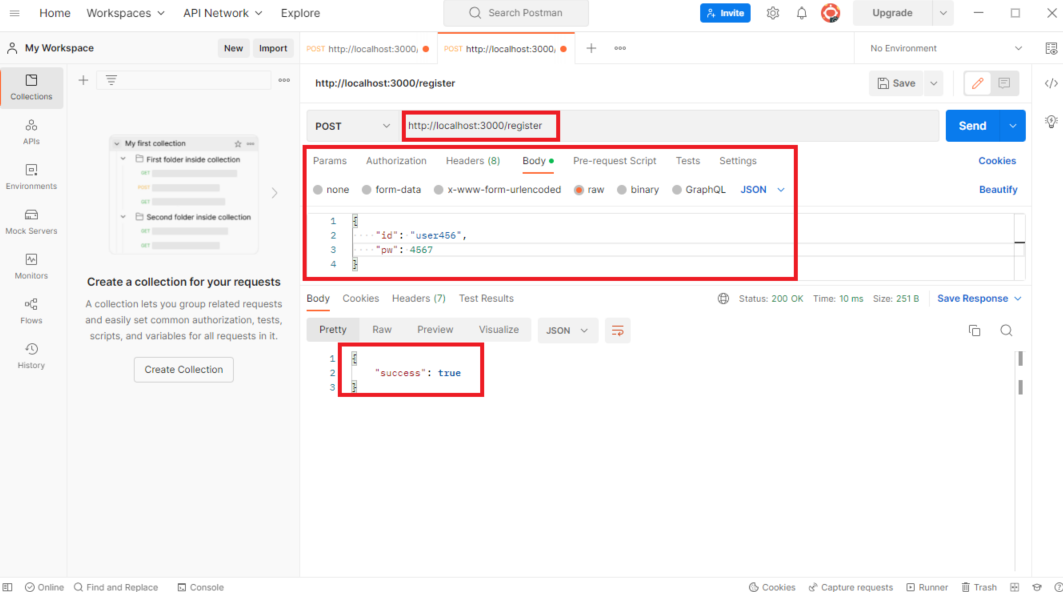Switch to the Pre-request Script tab
Viewport: 1063px width, 592px height.
614,161
